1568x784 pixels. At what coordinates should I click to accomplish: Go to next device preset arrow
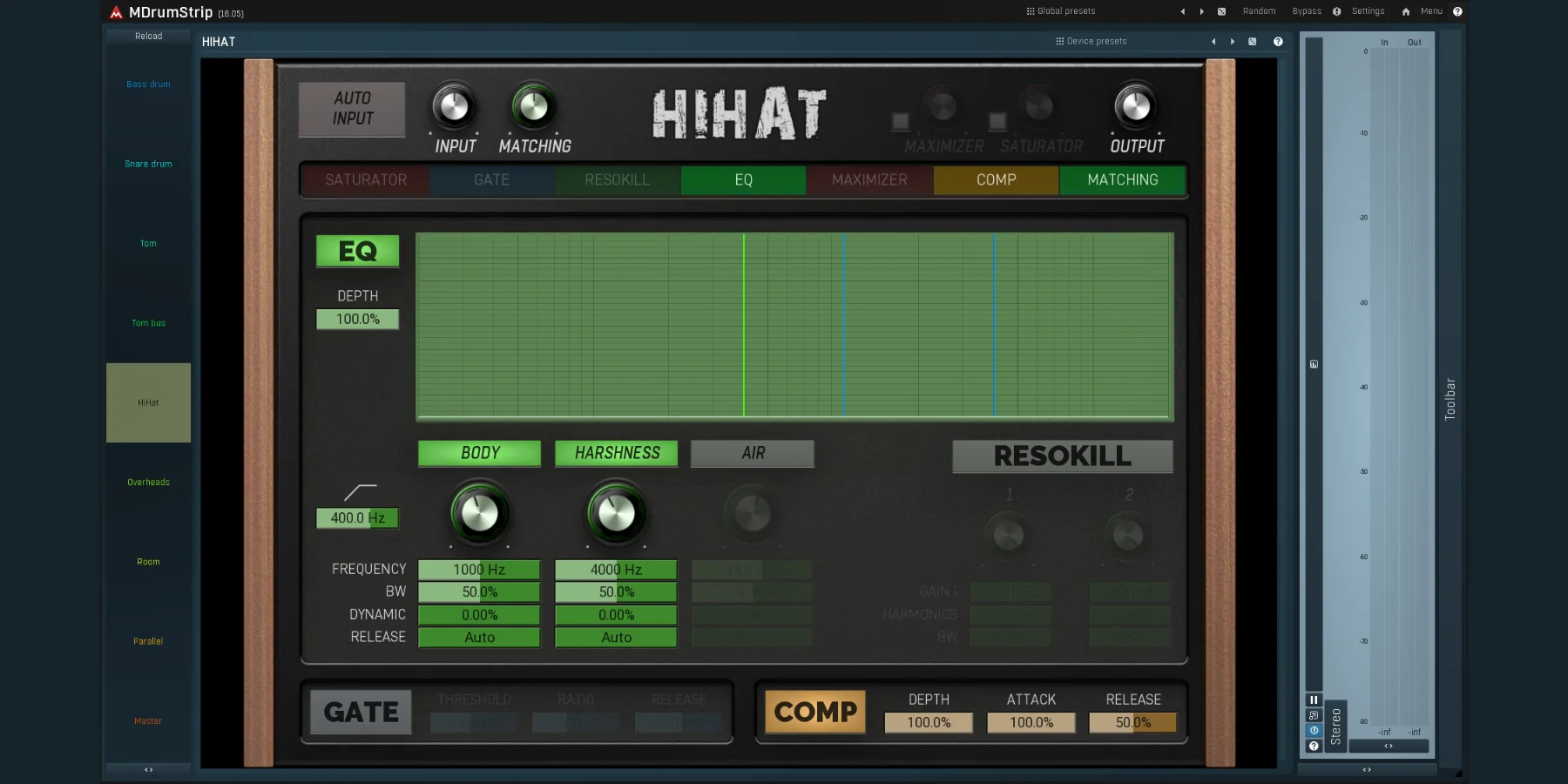tap(1232, 41)
